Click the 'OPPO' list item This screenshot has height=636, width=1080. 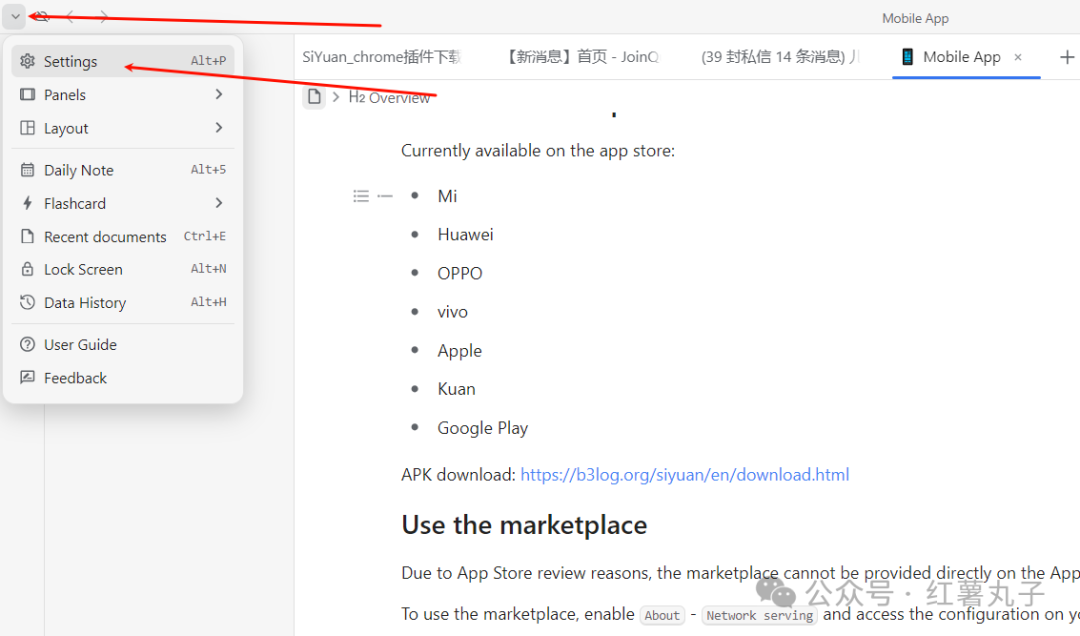460,274
